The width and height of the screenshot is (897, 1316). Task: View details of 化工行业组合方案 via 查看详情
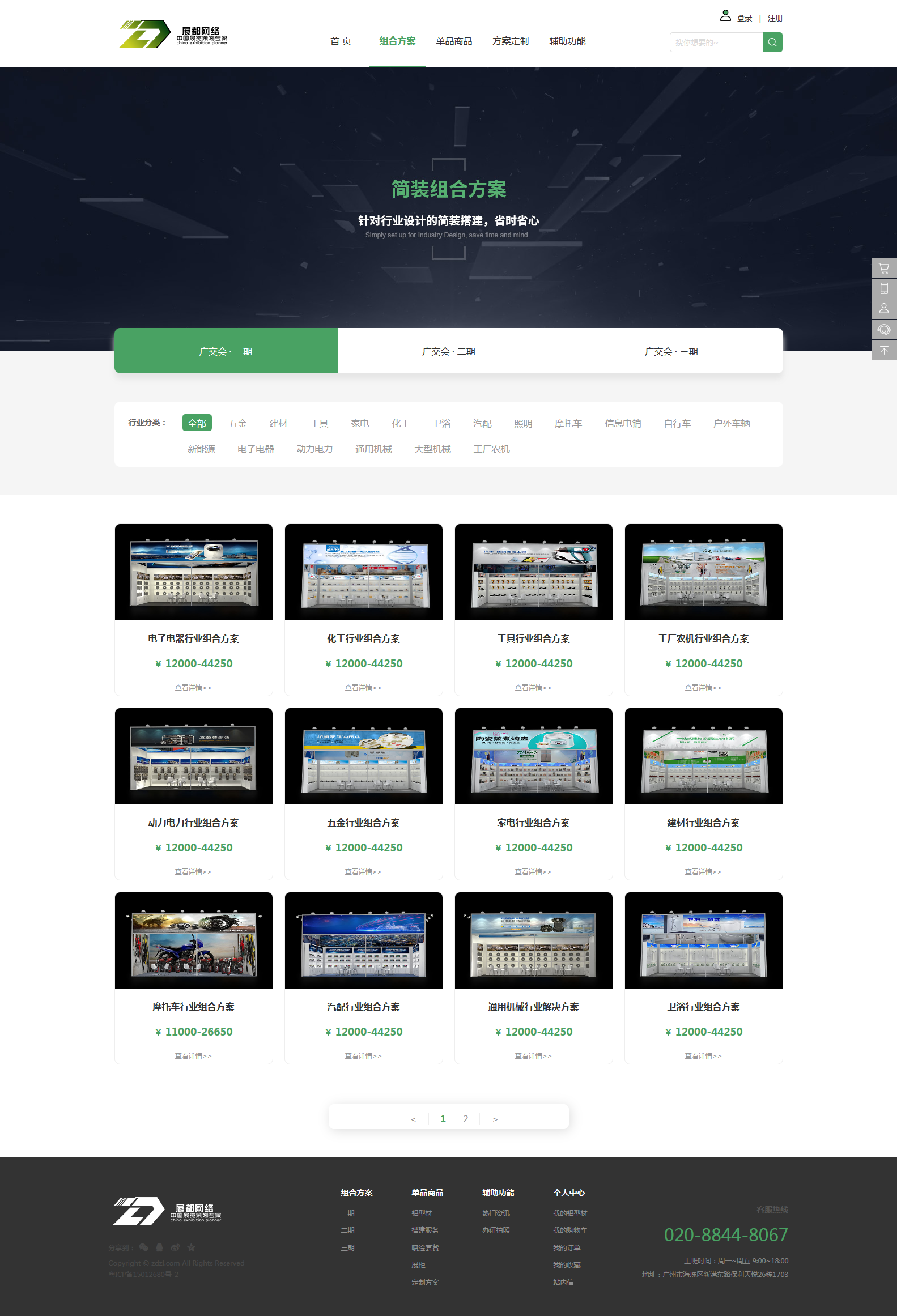(363, 688)
